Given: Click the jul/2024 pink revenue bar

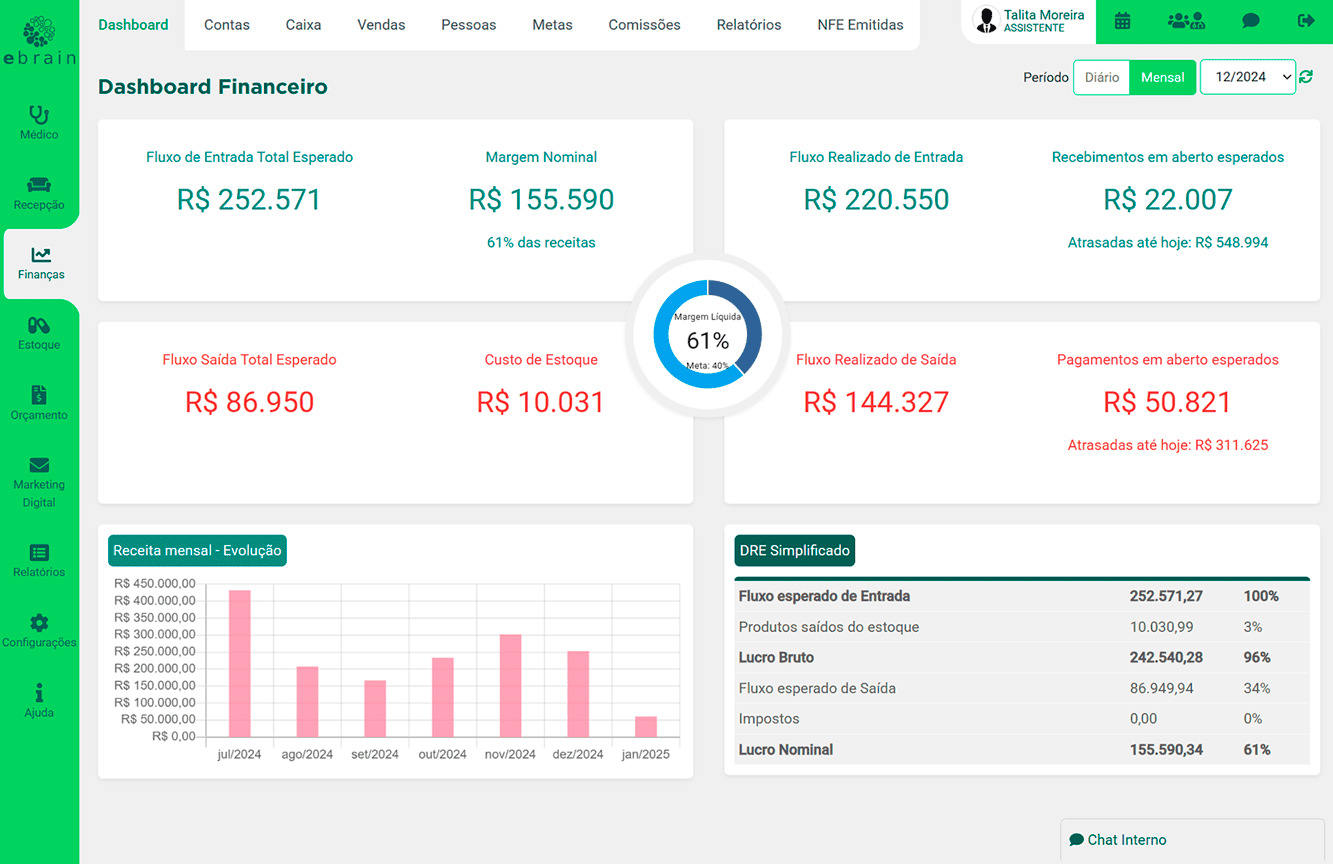Looking at the screenshot, I should [x=240, y=664].
